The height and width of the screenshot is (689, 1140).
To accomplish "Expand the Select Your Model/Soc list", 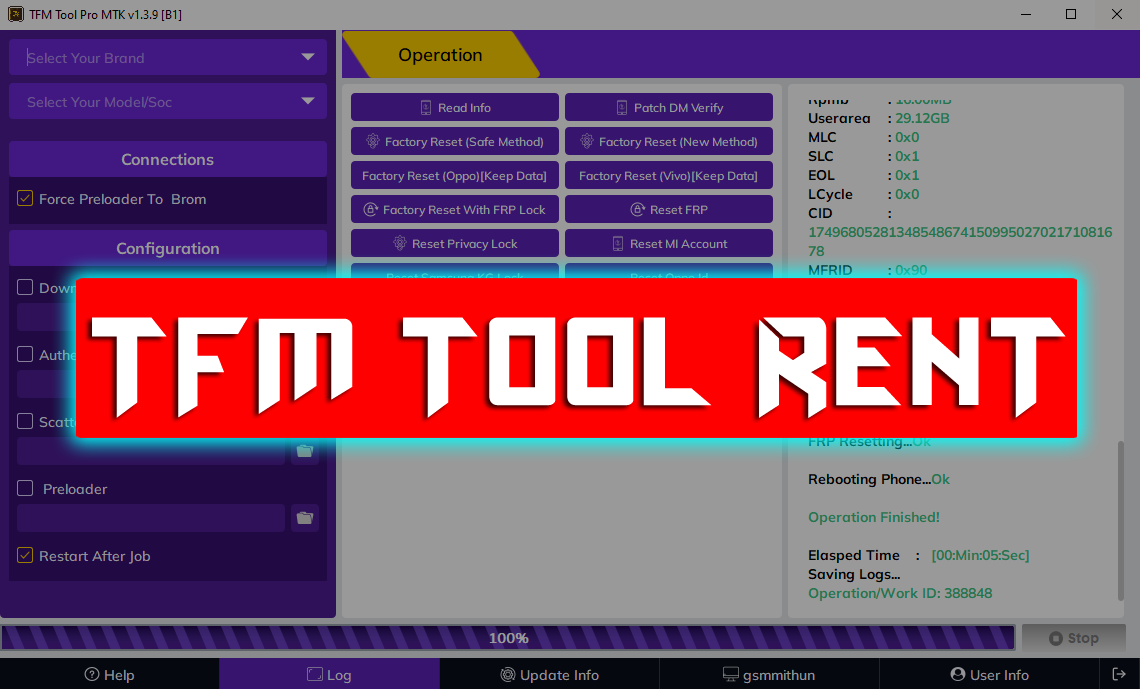I will [x=167, y=101].
